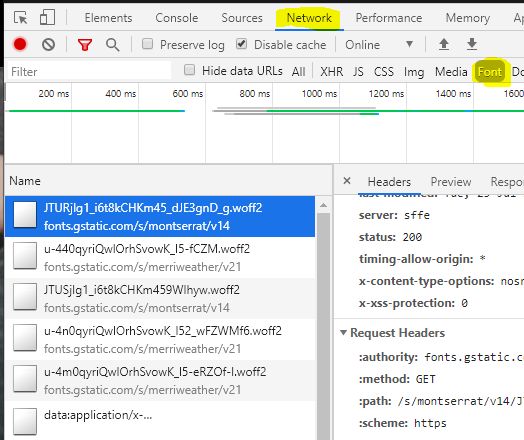Open the Performance tab
Image resolution: width=524 pixels, height=440 pixels.
pos(389,18)
